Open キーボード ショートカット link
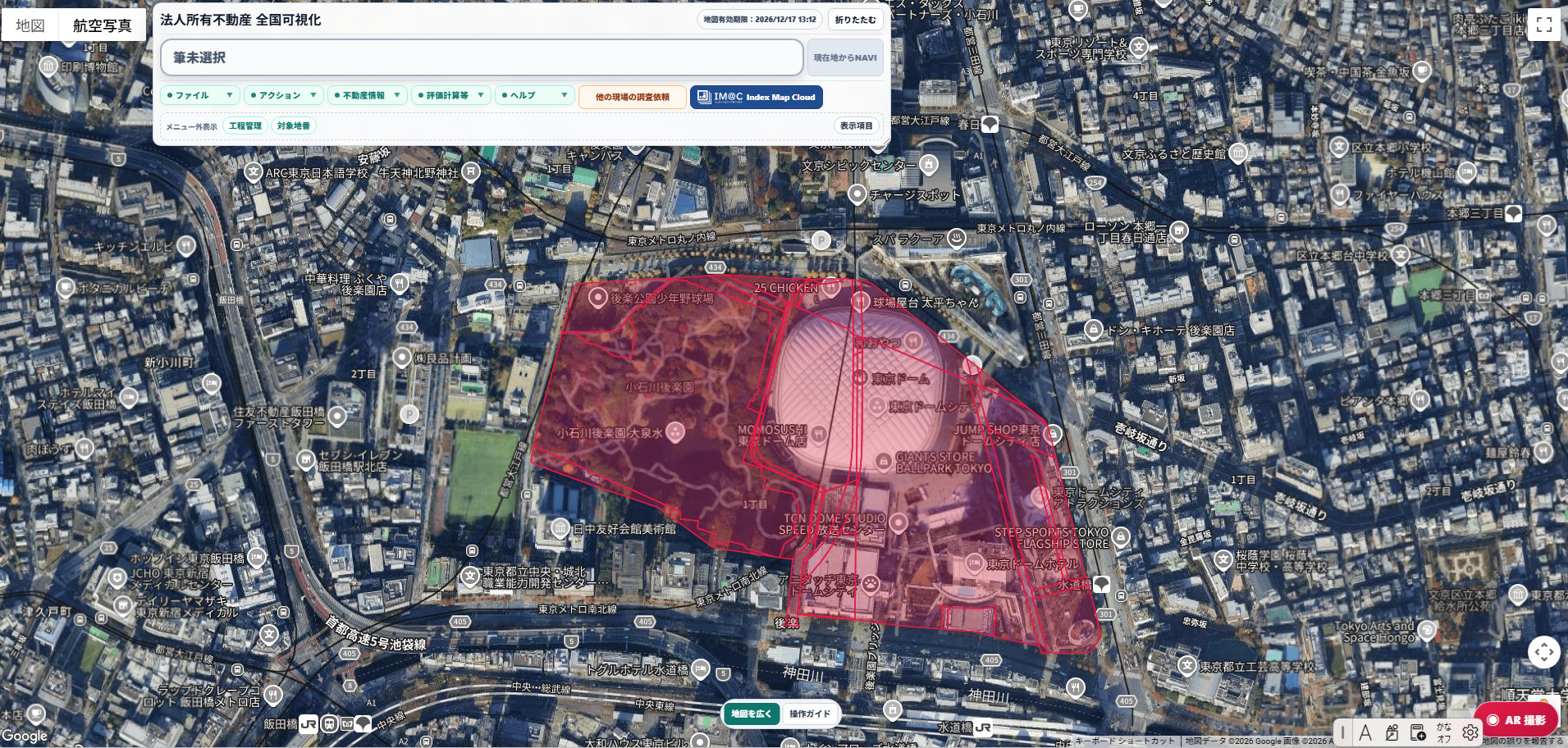The height and width of the screenshot is (748, 1568). pos(1125,741)
